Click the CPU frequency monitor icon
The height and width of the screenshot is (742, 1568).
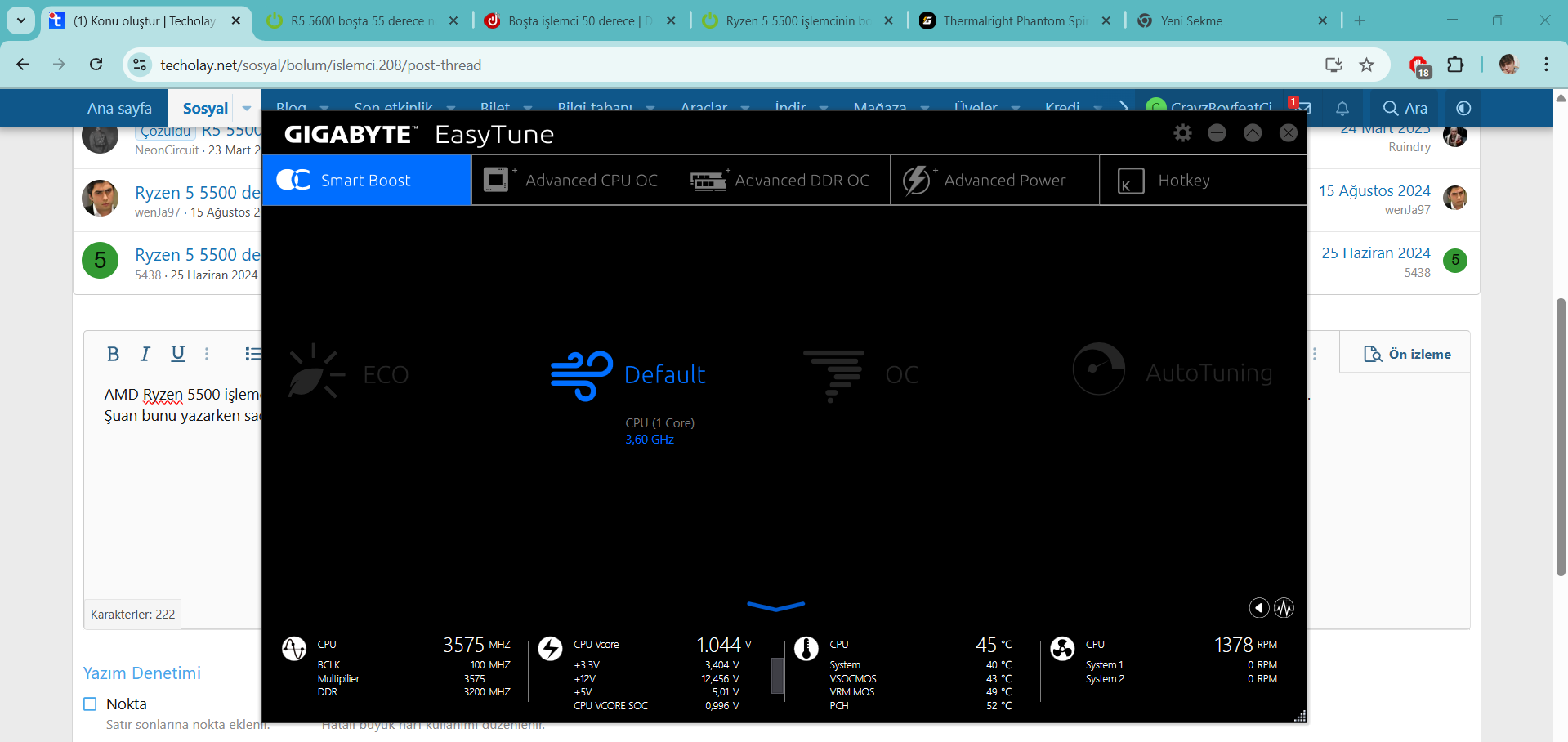click(294, 648)
